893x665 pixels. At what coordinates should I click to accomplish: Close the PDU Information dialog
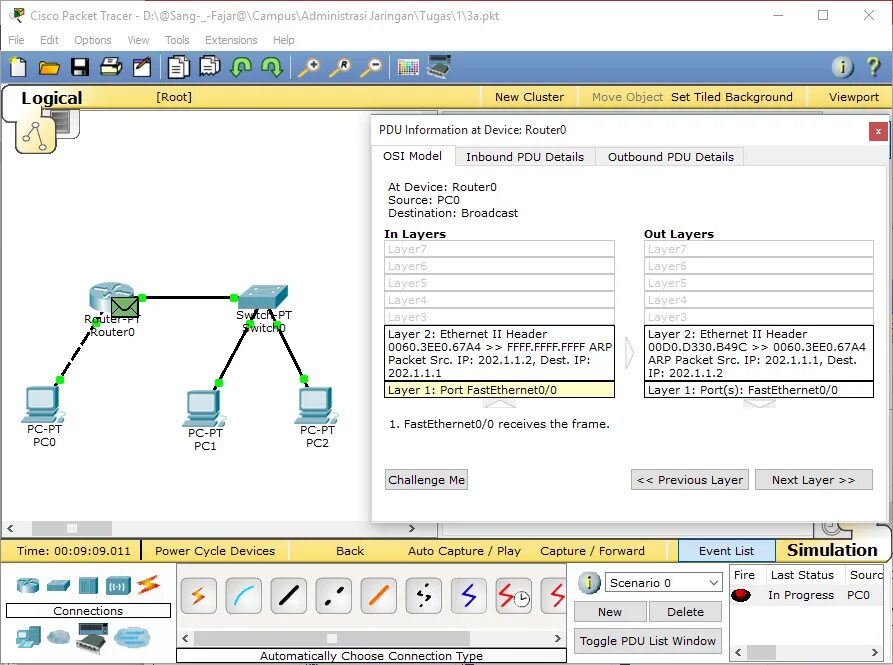click(878, 132)
